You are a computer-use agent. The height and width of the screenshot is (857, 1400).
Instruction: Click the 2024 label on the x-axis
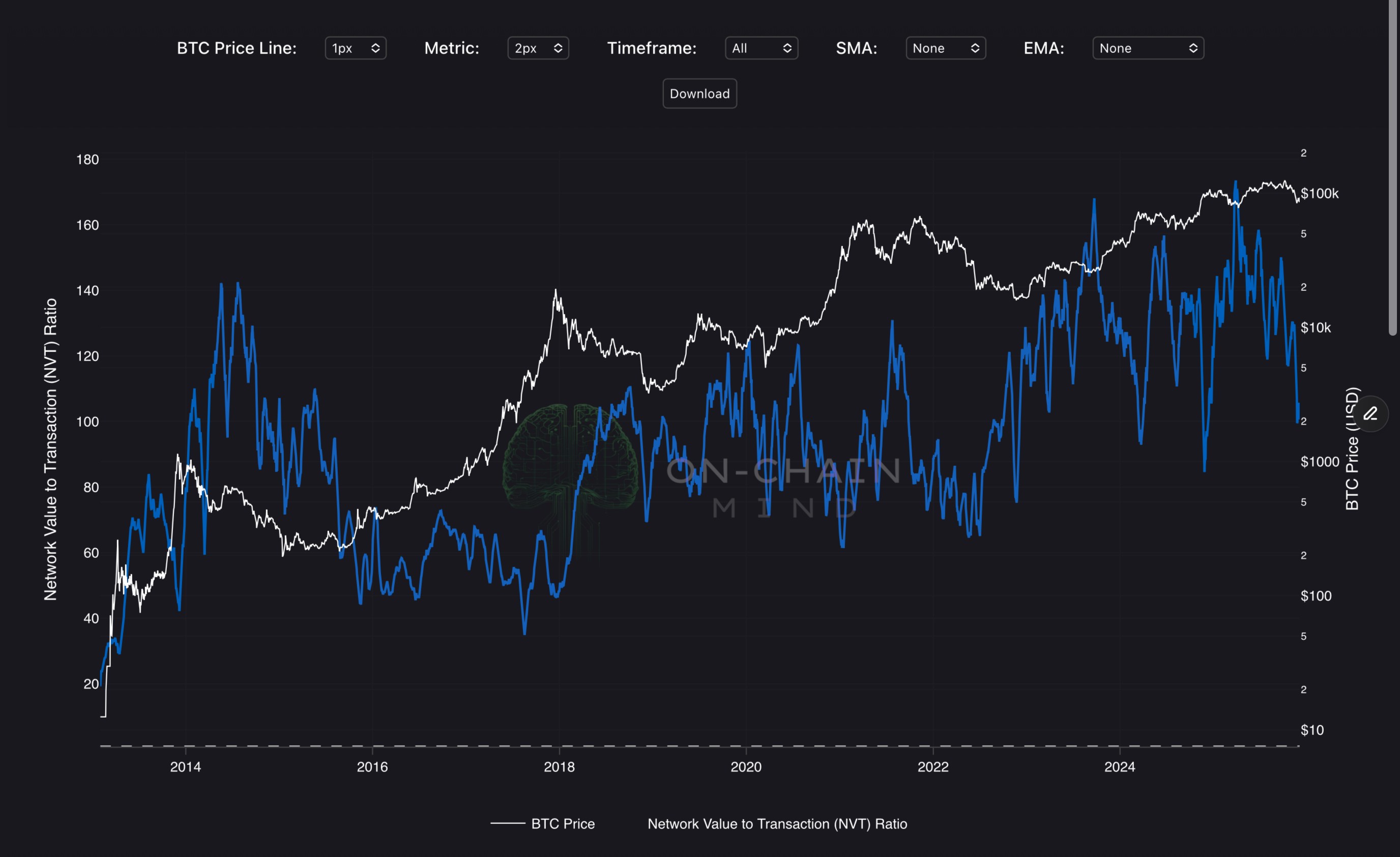pos(1119,766)
